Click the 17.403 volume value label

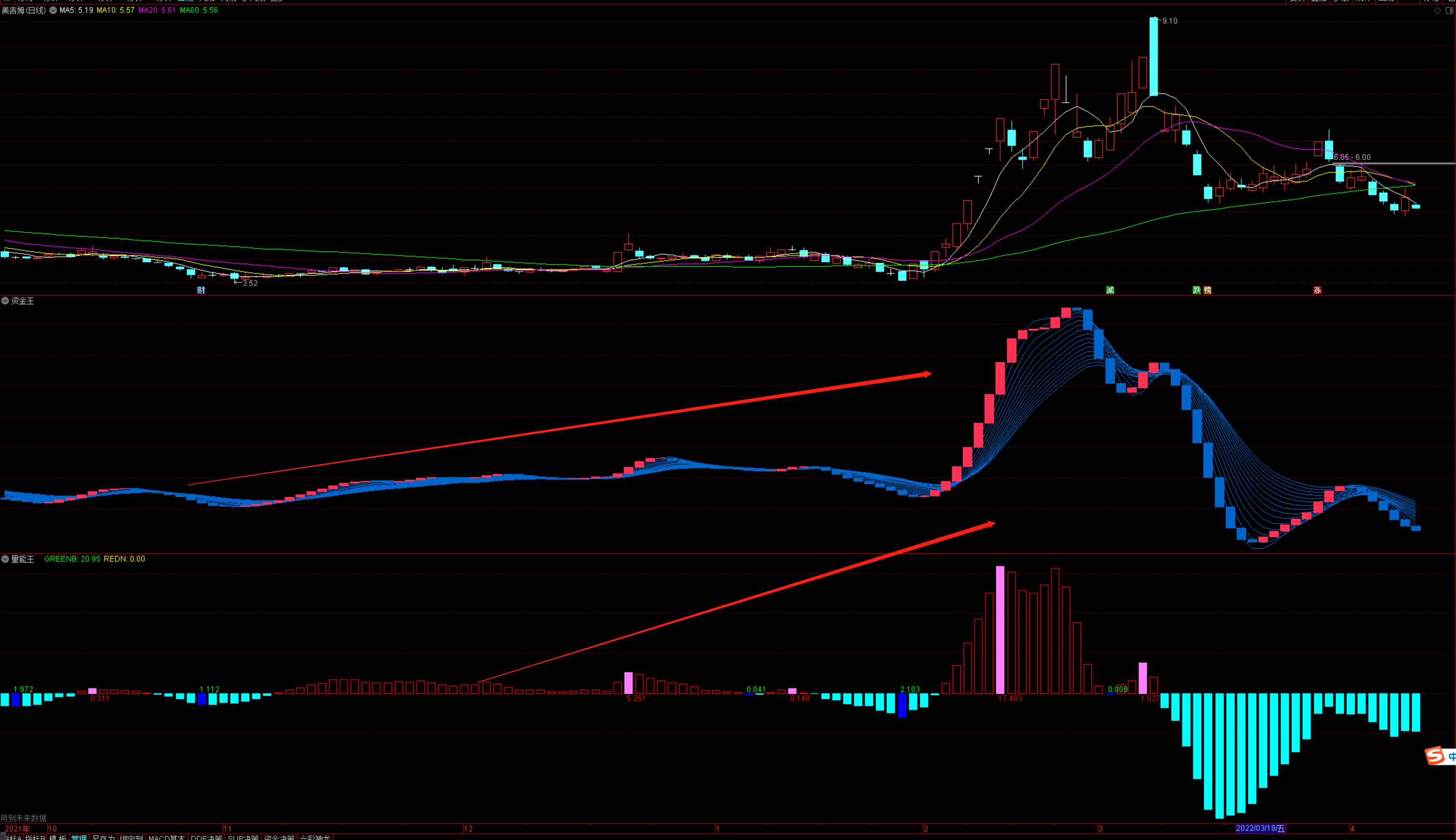tap(1010, 699)
